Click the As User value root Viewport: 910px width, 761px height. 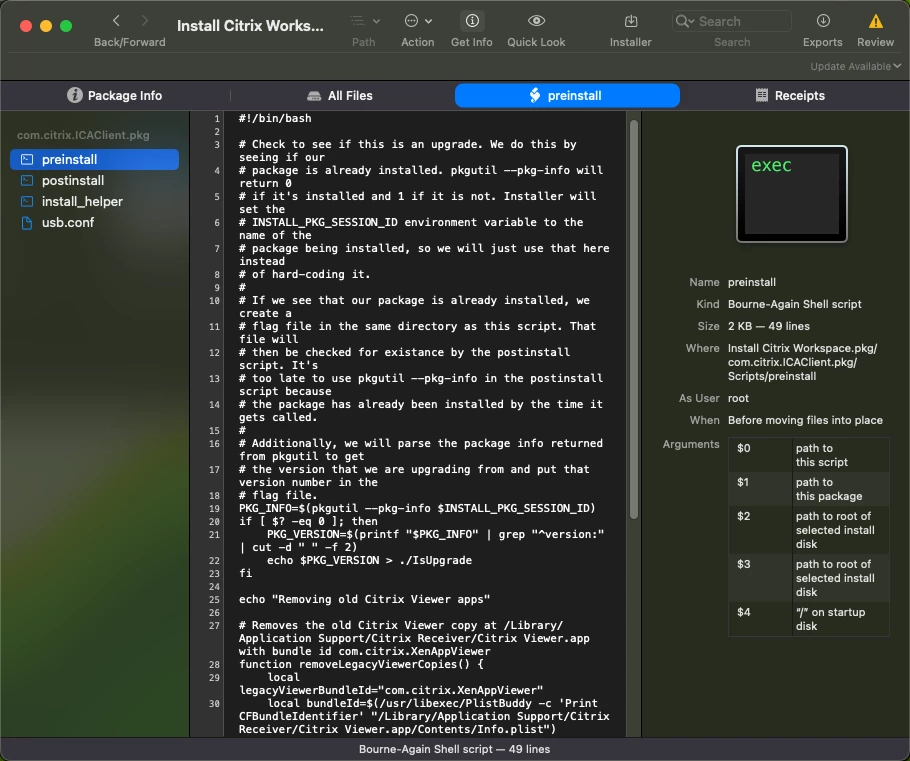tap(738, 398)
